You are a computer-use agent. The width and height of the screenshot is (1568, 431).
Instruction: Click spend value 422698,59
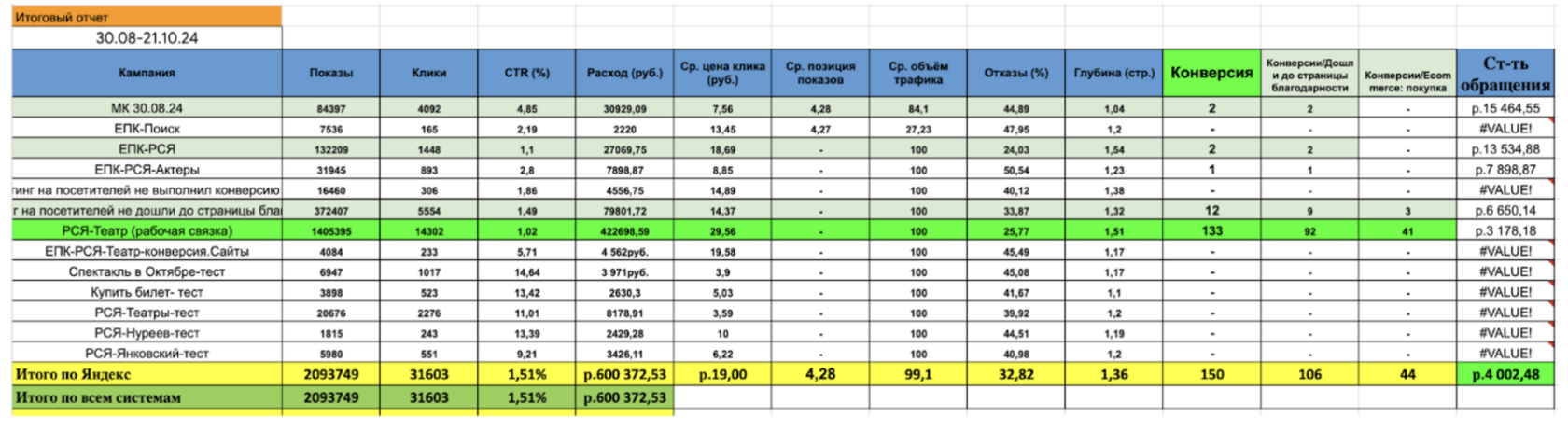pyautogui.click(x=624, y=232)
